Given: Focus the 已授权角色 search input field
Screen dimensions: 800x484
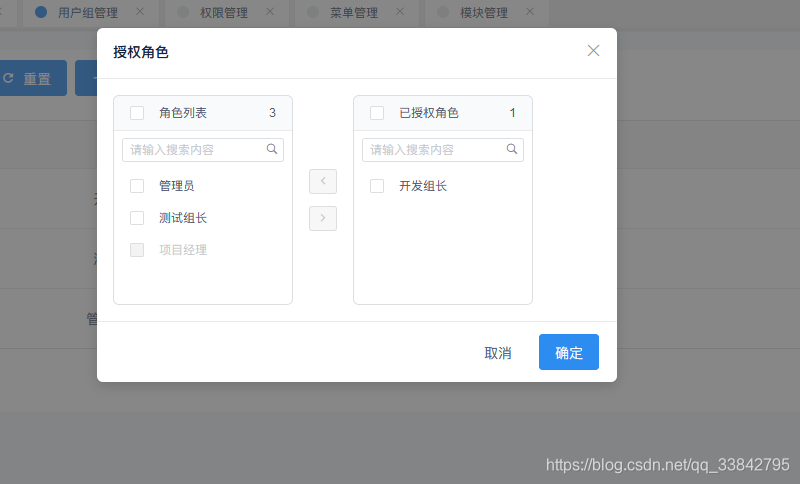Looking at the screenshot, I should coord(443,149).
